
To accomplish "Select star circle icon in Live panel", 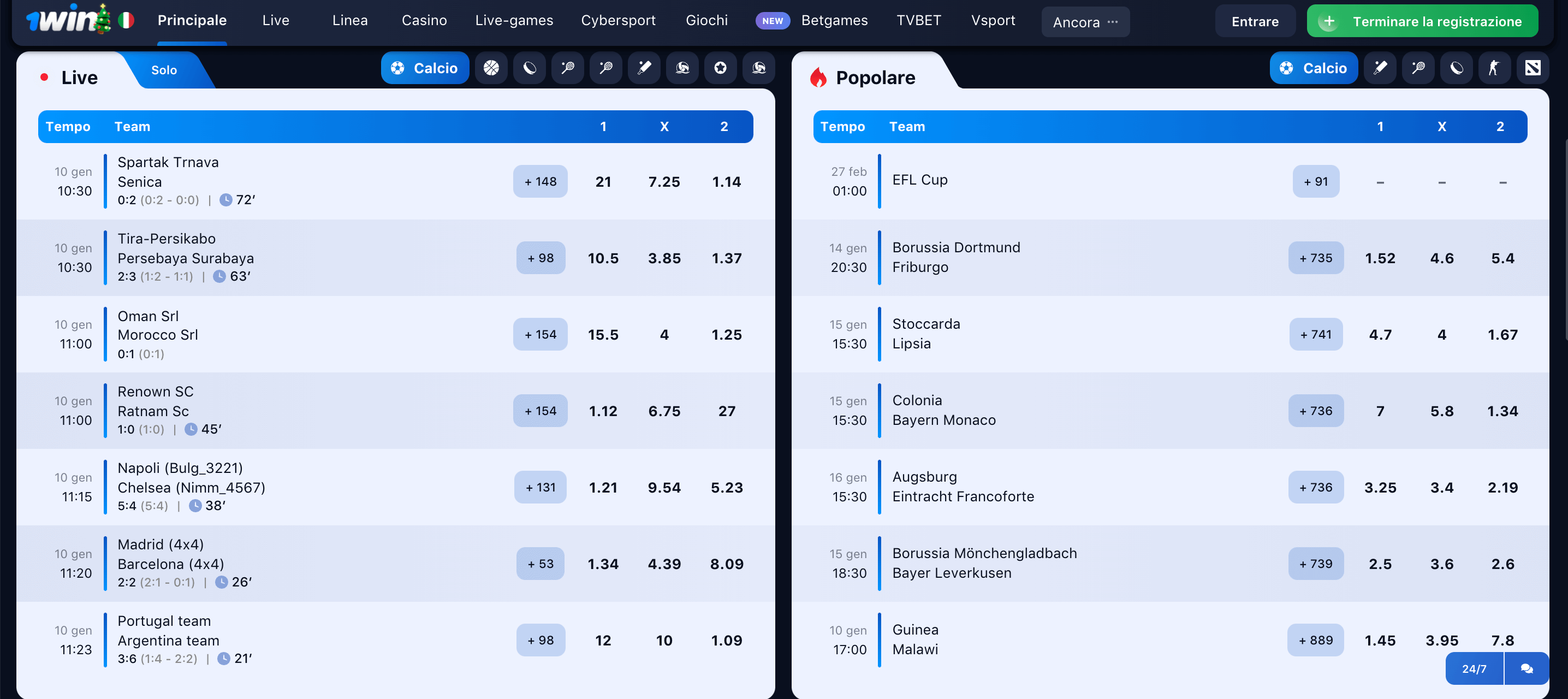I will 721,68.
